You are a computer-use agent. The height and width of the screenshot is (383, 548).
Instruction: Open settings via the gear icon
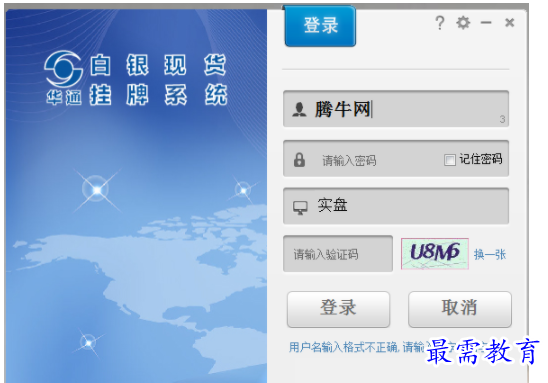pyautogui.click(x=463, y=23)
